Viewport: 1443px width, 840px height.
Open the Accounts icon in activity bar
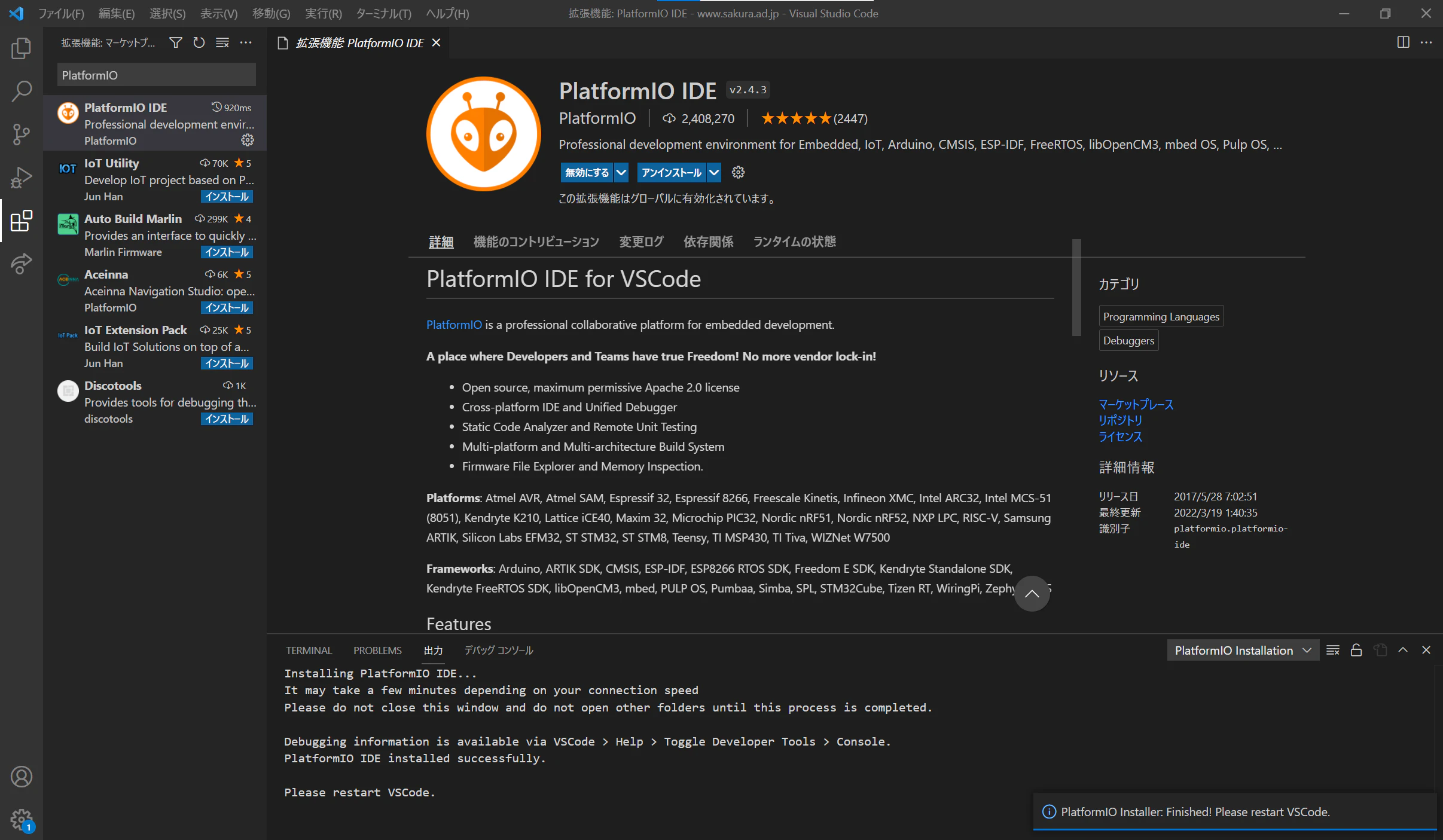click(22, 777)
